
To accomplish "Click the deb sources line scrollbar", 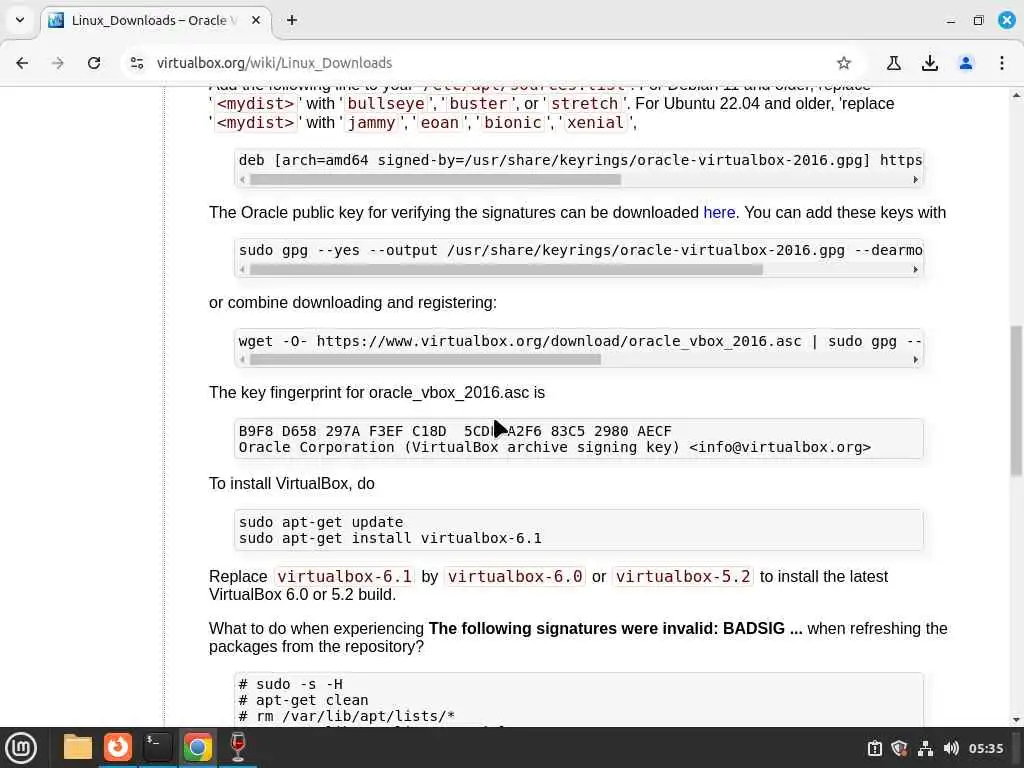I will [435, 180].
